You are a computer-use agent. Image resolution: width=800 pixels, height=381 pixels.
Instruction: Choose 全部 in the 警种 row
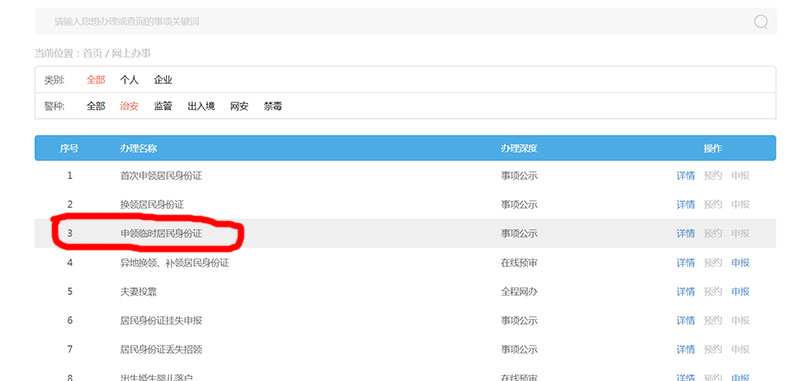[x=96, y=106]
